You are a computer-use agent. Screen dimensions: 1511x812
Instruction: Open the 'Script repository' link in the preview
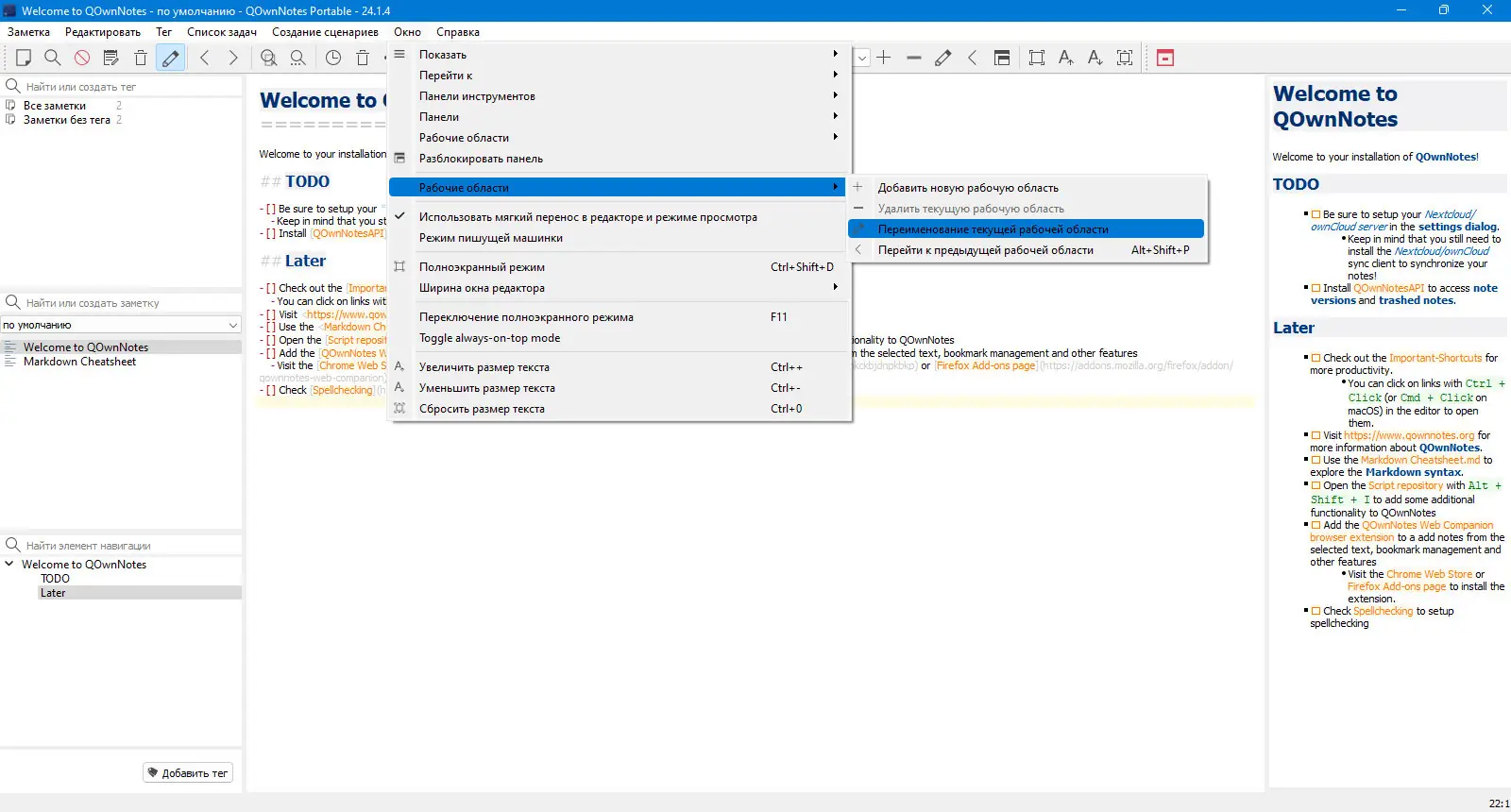coord(1405,485)
